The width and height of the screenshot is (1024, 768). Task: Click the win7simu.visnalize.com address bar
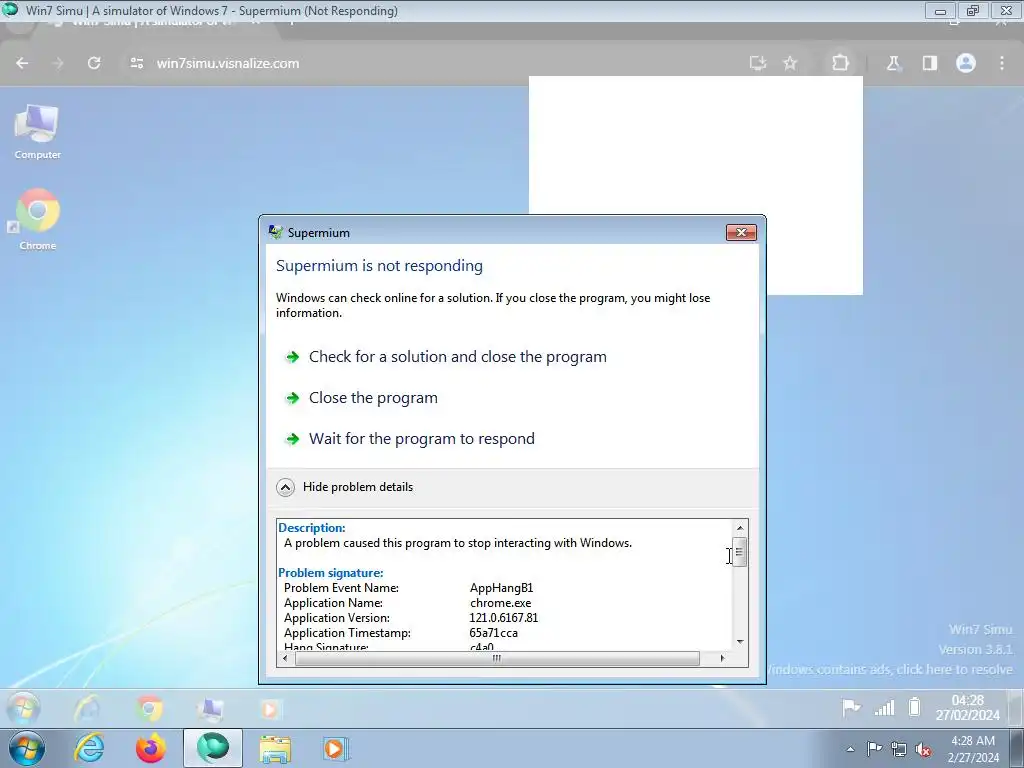click(227, 63)
